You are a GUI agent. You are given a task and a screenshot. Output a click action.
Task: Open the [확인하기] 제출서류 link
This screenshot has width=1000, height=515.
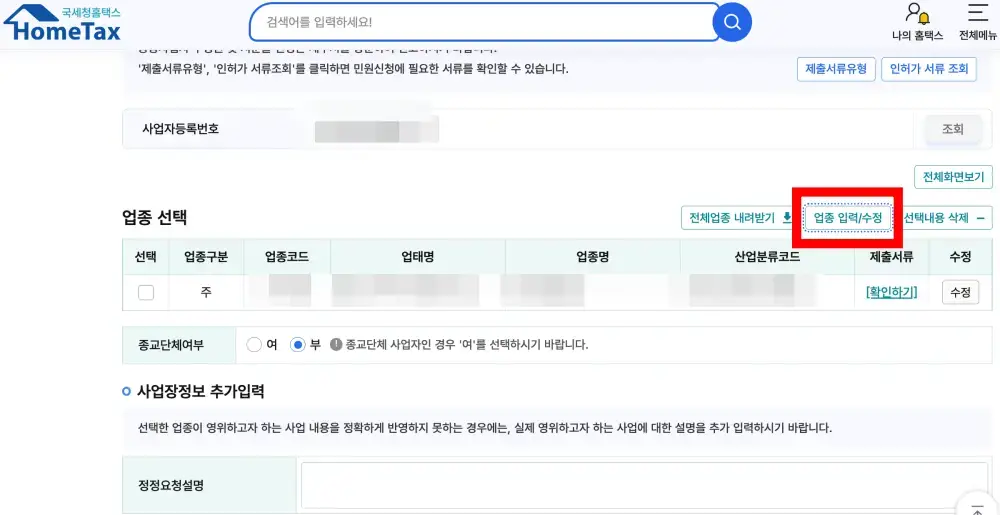click(892, 292)
